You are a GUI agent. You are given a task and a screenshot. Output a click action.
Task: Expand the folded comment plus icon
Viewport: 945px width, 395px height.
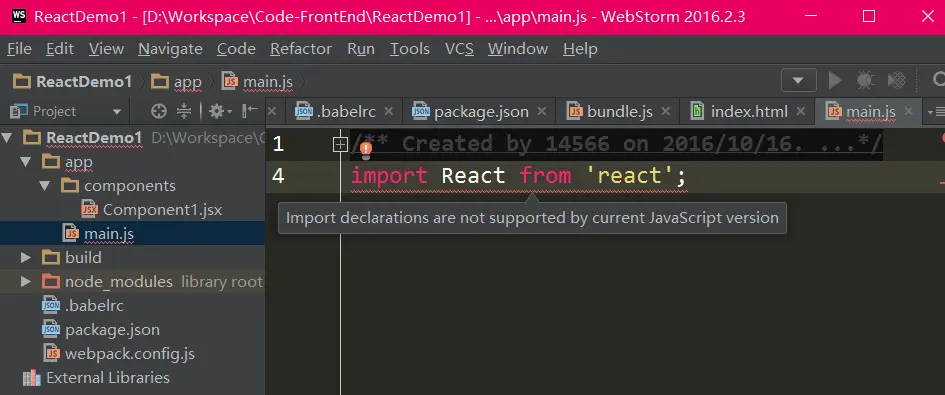(340, 144)
